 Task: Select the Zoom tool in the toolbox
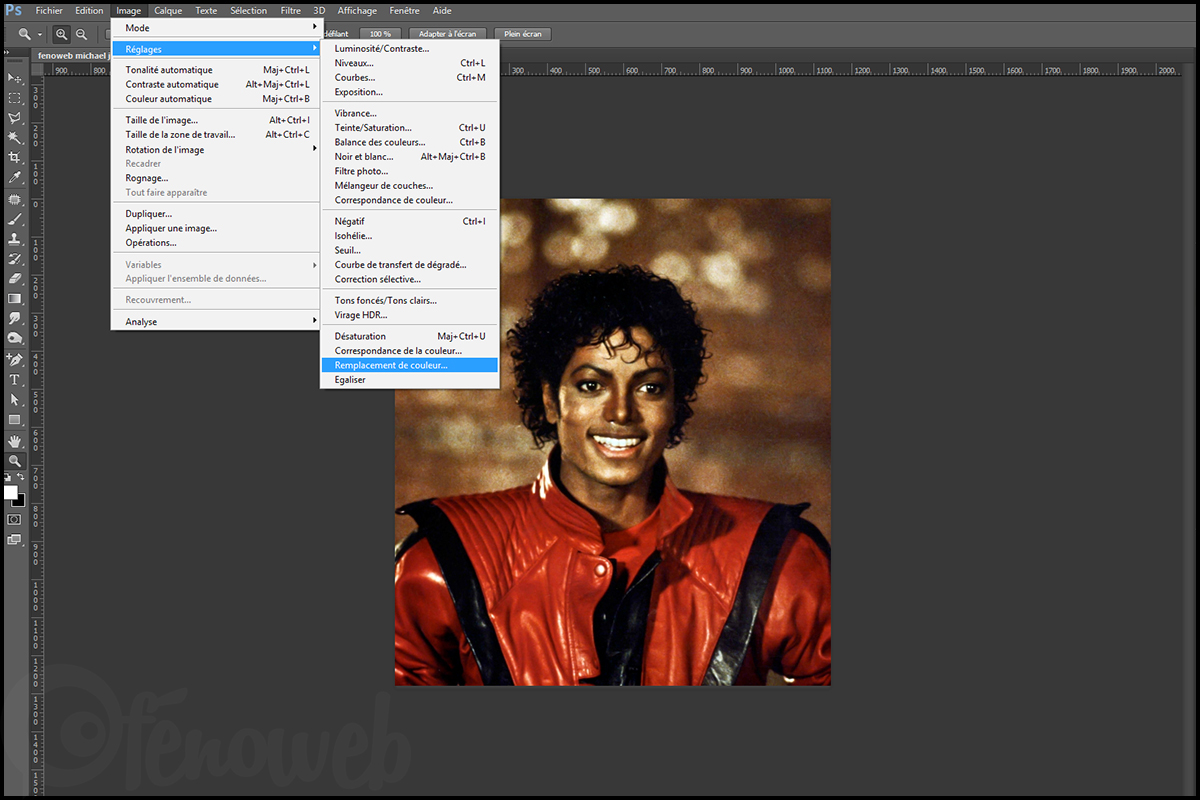tap(15, 461)
